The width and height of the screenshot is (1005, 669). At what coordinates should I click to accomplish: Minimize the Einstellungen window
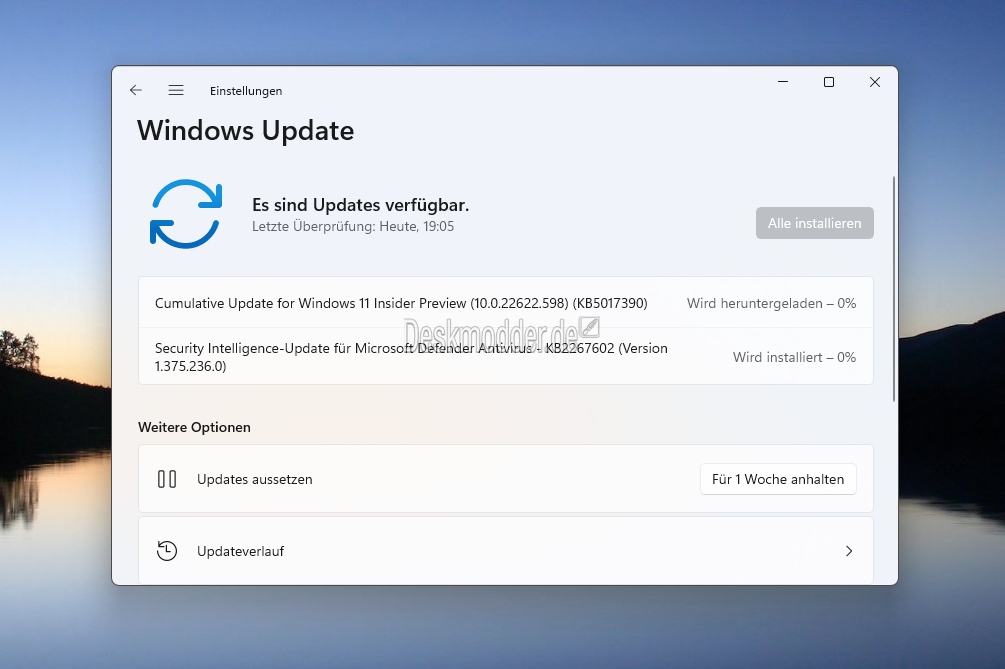(x=783, y=82)
